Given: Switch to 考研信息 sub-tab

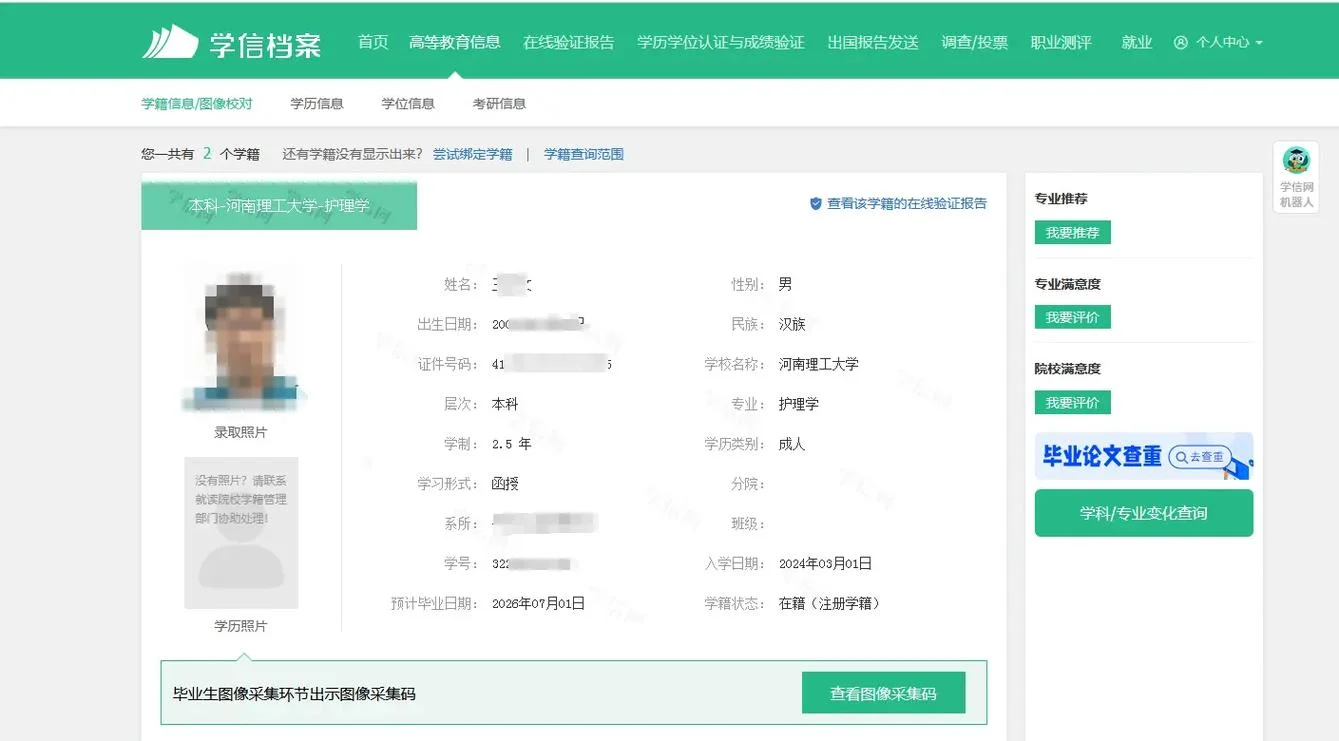Looking at the screenshot, I should point(499,103).
